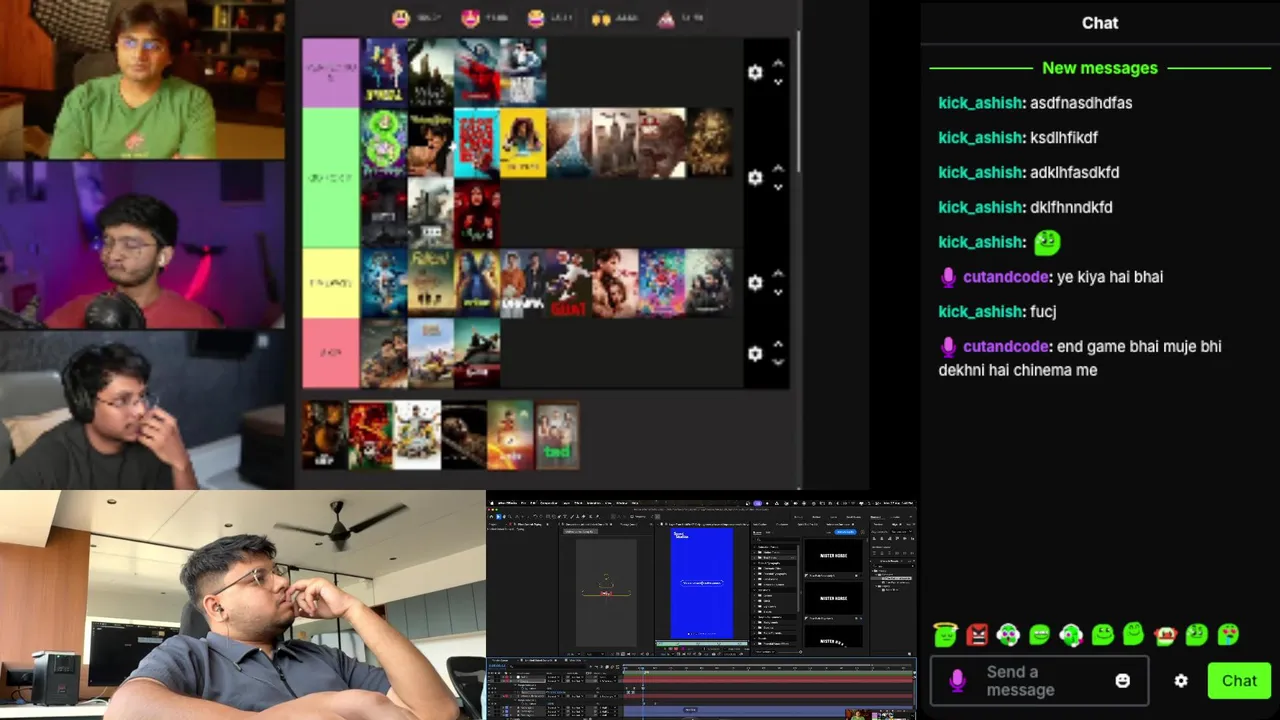Click the green tier label
The width and height of the screenshot is (1280, 720).
tap(331, 177)
